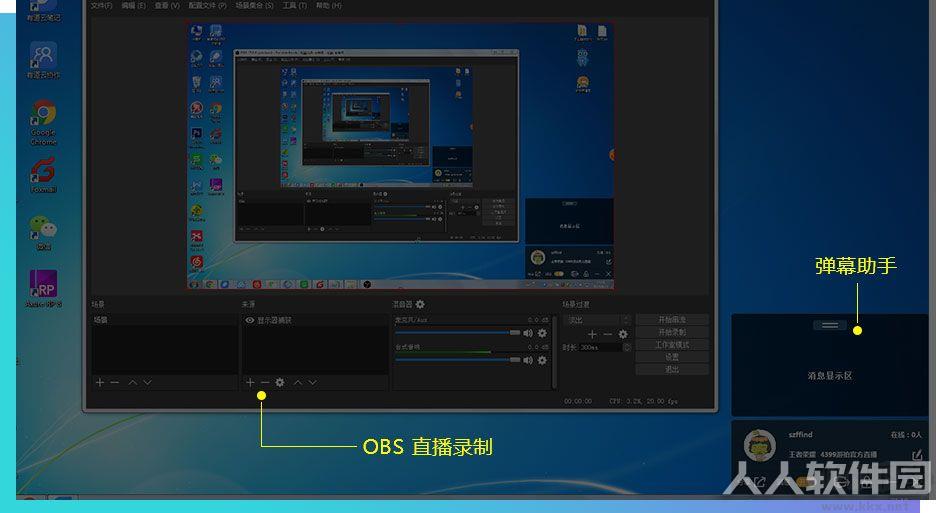This screenshot has width=936, height=513.
Task: Click the OBS preview canvas thumbnail
Action: coord(400,156)
